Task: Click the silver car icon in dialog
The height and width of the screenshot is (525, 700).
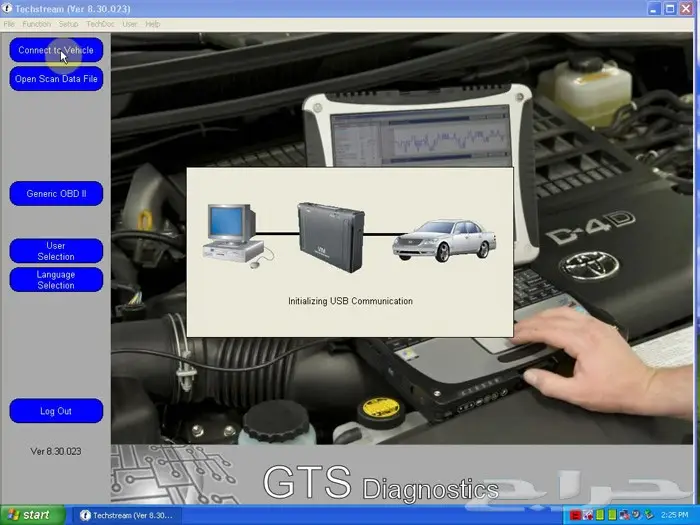Action: pyautogui.click(x=443, y=241)
